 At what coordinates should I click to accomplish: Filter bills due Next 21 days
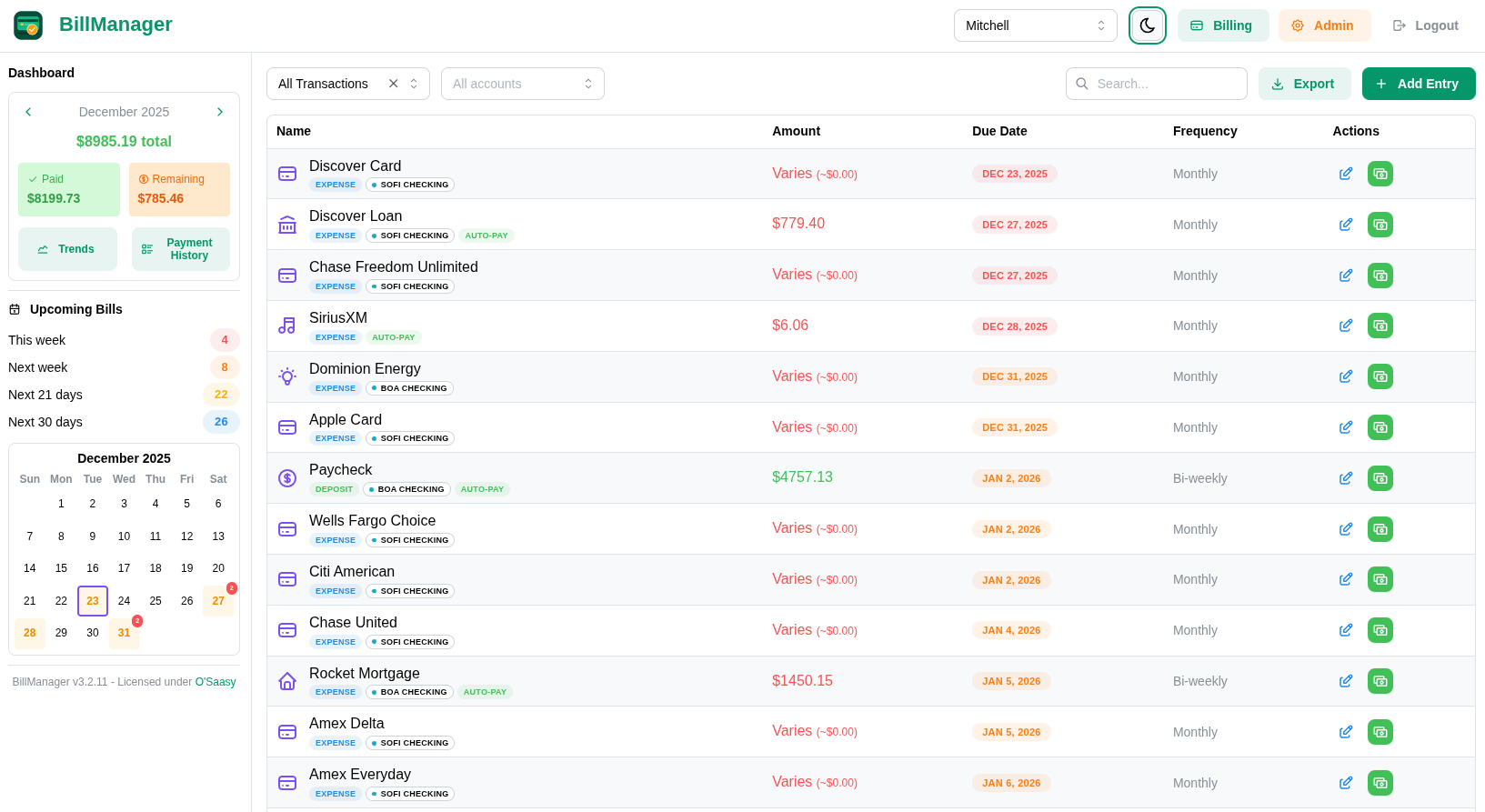(x=124, y=395)
